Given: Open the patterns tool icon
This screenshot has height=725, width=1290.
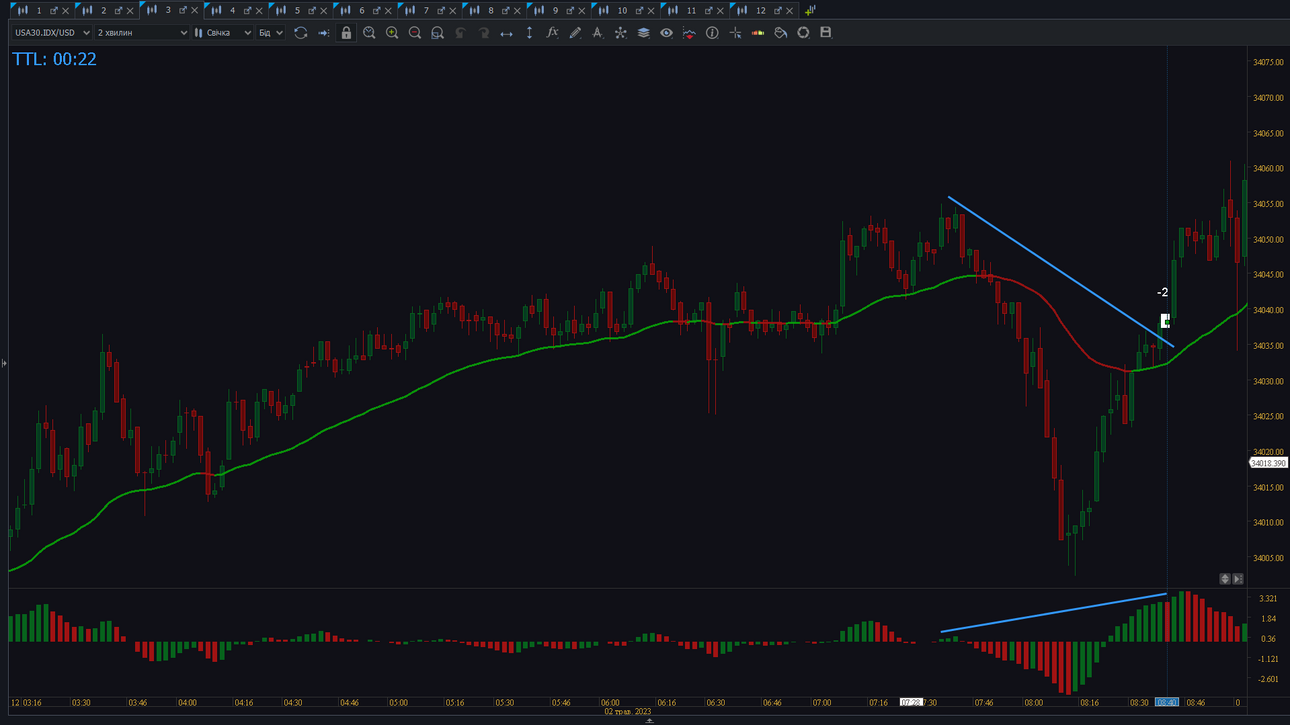Looking at the screenshot, I should 620,33.
